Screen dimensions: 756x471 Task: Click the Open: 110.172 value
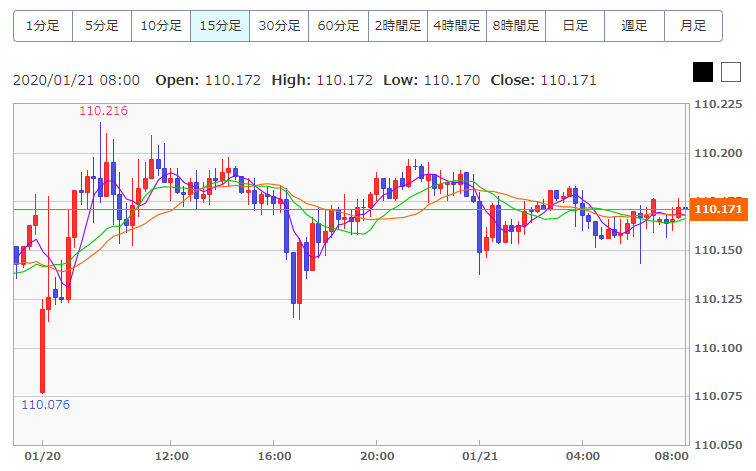[x=208, y=80]
